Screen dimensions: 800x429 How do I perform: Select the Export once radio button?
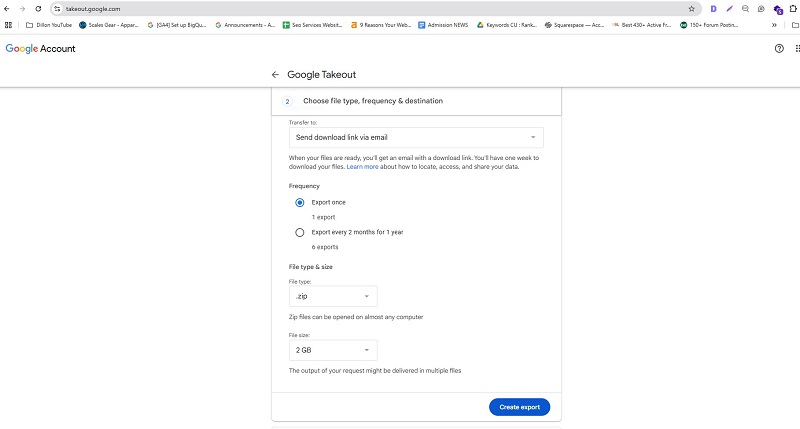click(300, 202)
